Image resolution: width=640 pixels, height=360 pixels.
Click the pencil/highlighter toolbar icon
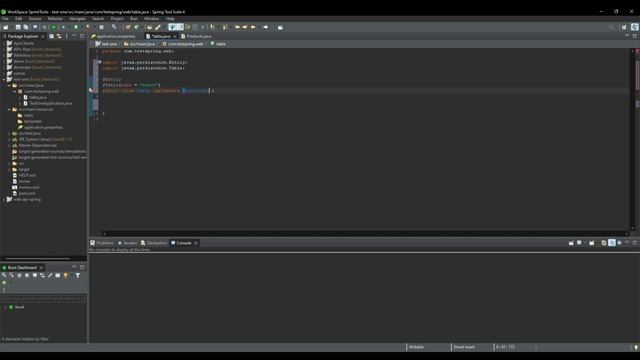pos(158,27)
